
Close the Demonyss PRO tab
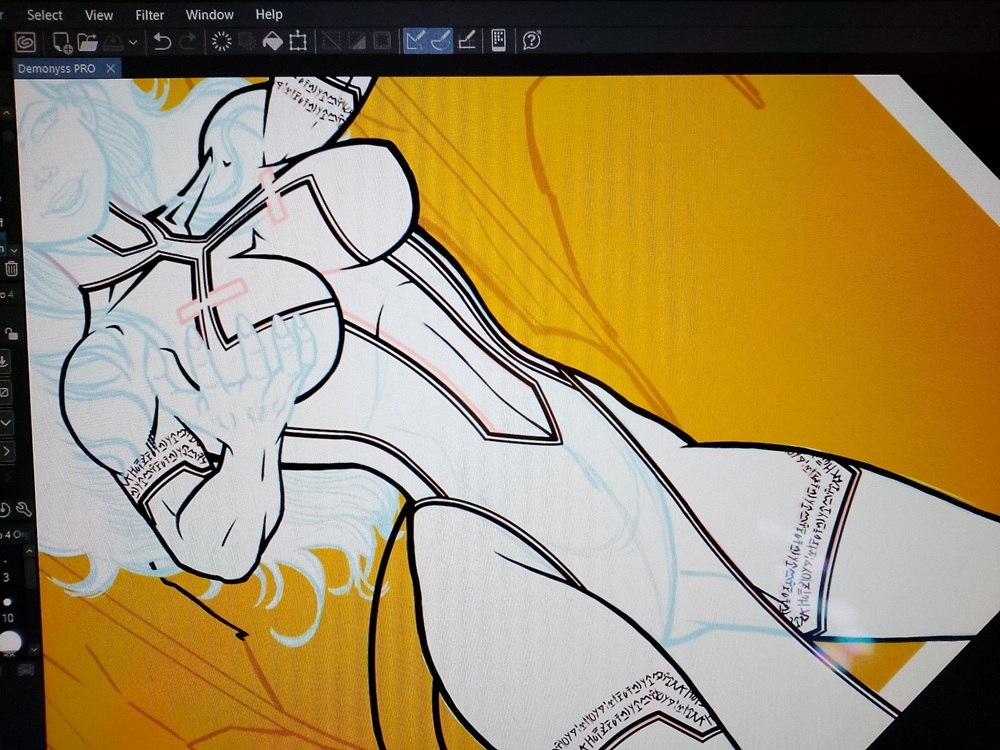click(x=111, y=68)
